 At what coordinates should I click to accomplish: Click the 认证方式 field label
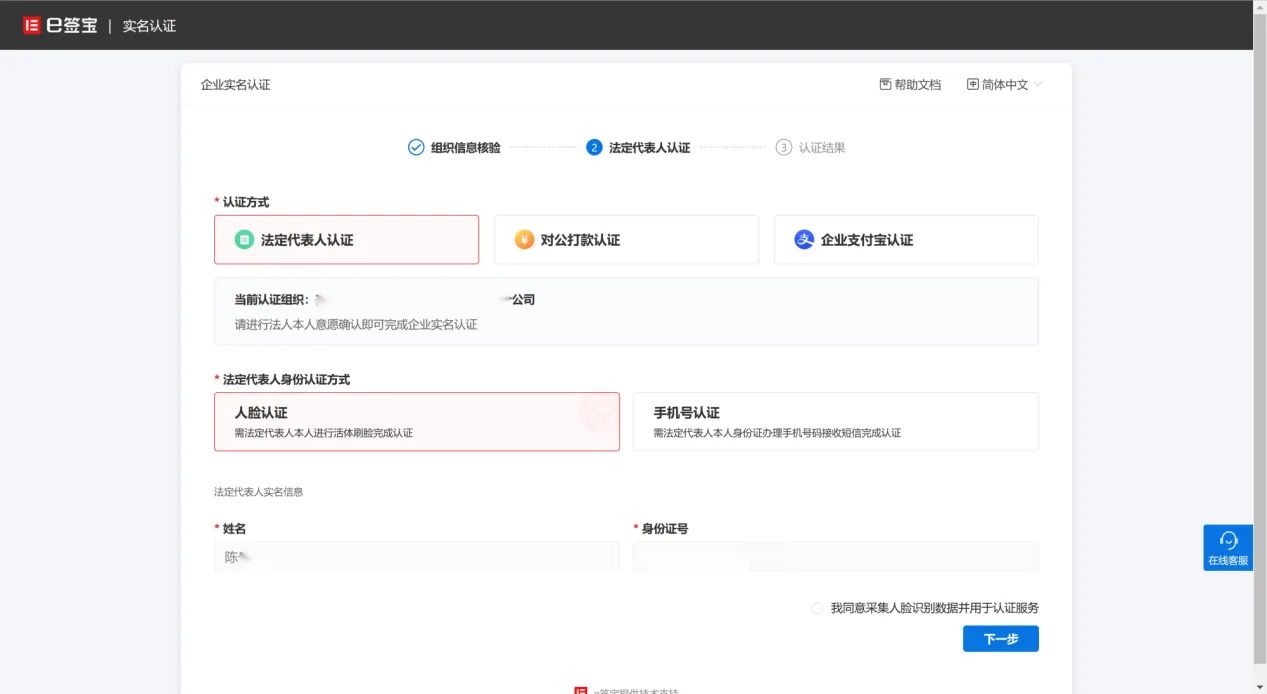coord(246,202)
